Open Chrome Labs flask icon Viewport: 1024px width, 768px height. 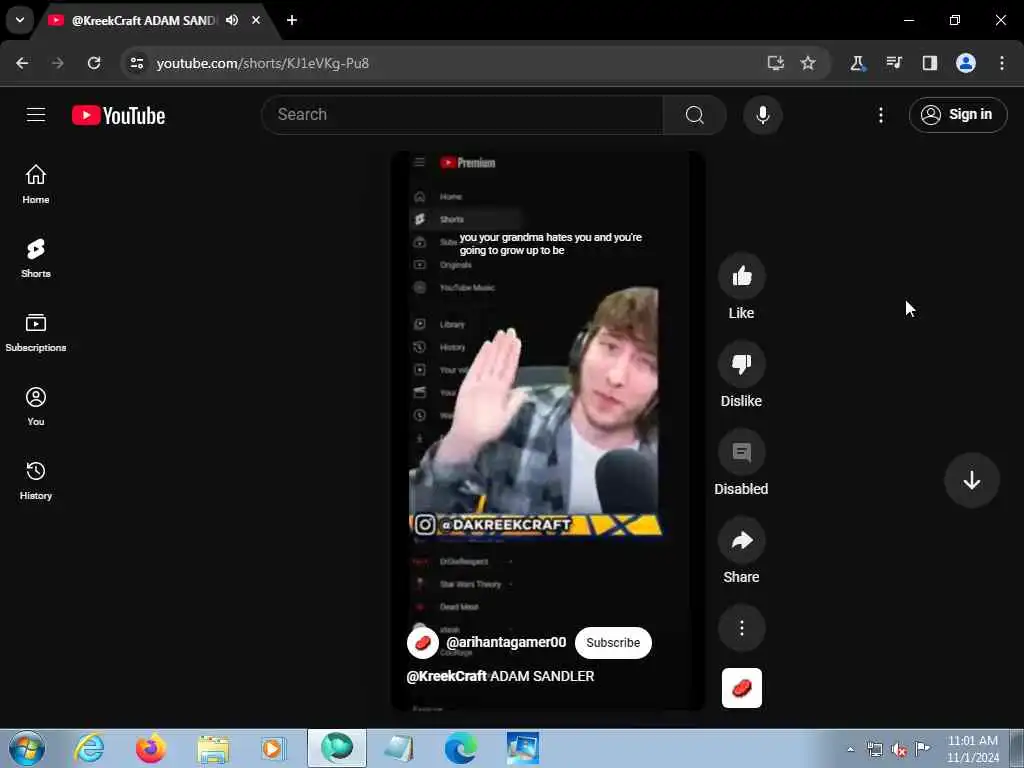[x=857, y=63]
